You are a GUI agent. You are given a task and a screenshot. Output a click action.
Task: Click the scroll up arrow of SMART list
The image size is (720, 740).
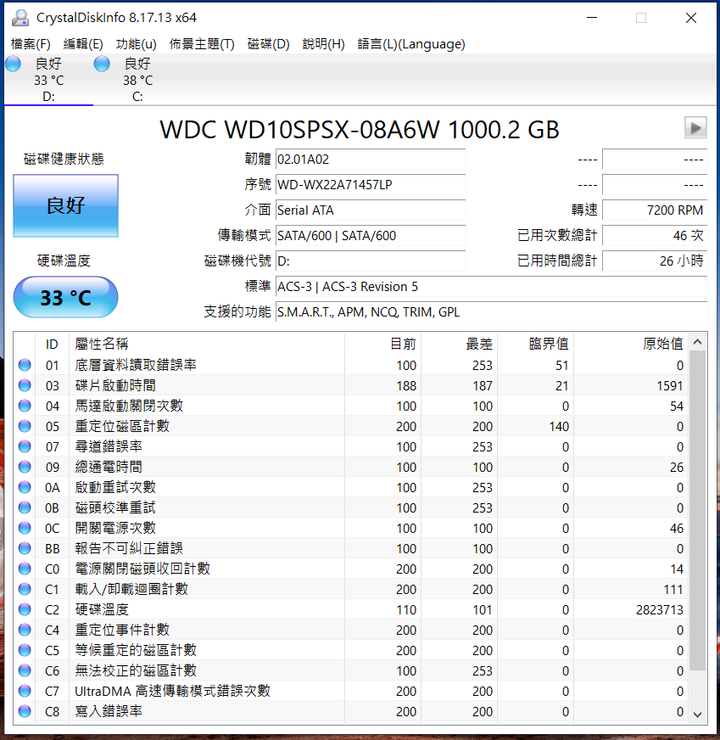(x=698, y=342)
